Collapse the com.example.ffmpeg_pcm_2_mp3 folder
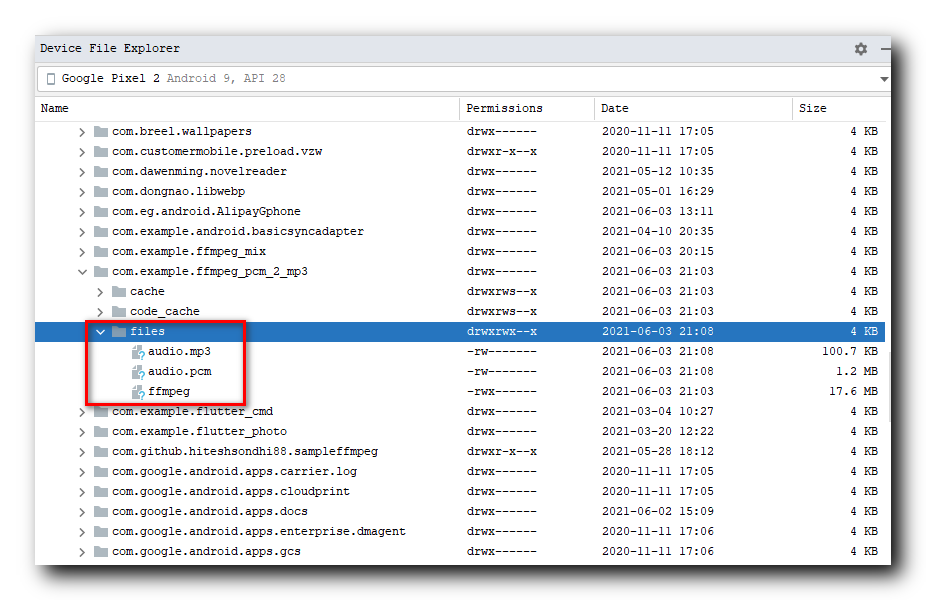926x600 pixels. coord(82,272)
